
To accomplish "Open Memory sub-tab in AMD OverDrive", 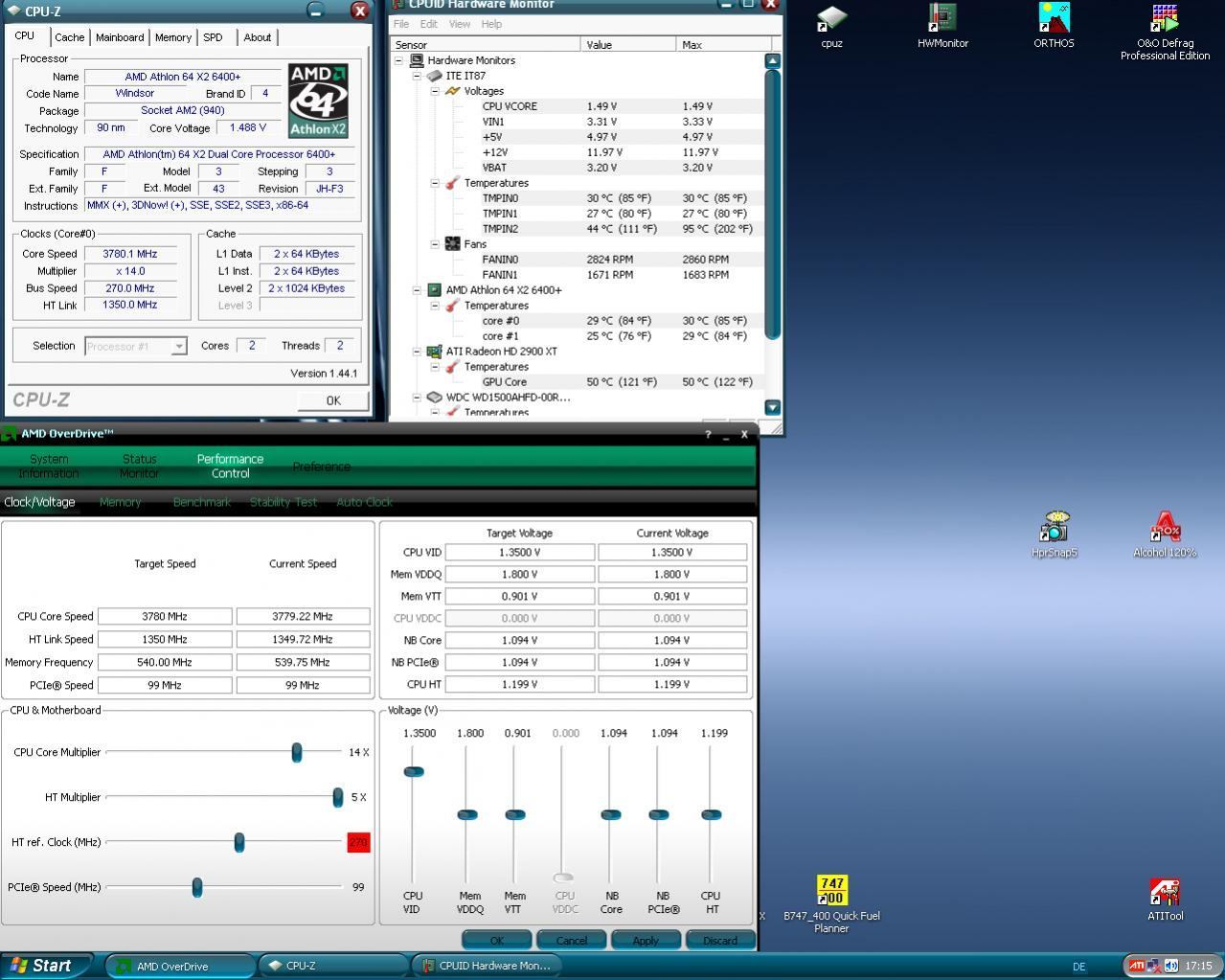I will pyautogui.click(x=120, y=502).
